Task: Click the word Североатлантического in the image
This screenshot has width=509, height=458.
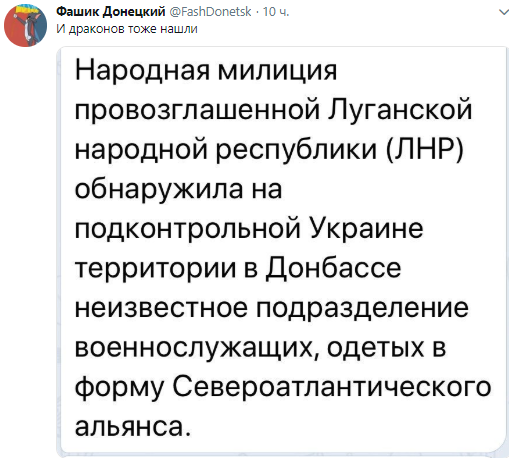Action: pyautogui.click(x=332, y=388)
